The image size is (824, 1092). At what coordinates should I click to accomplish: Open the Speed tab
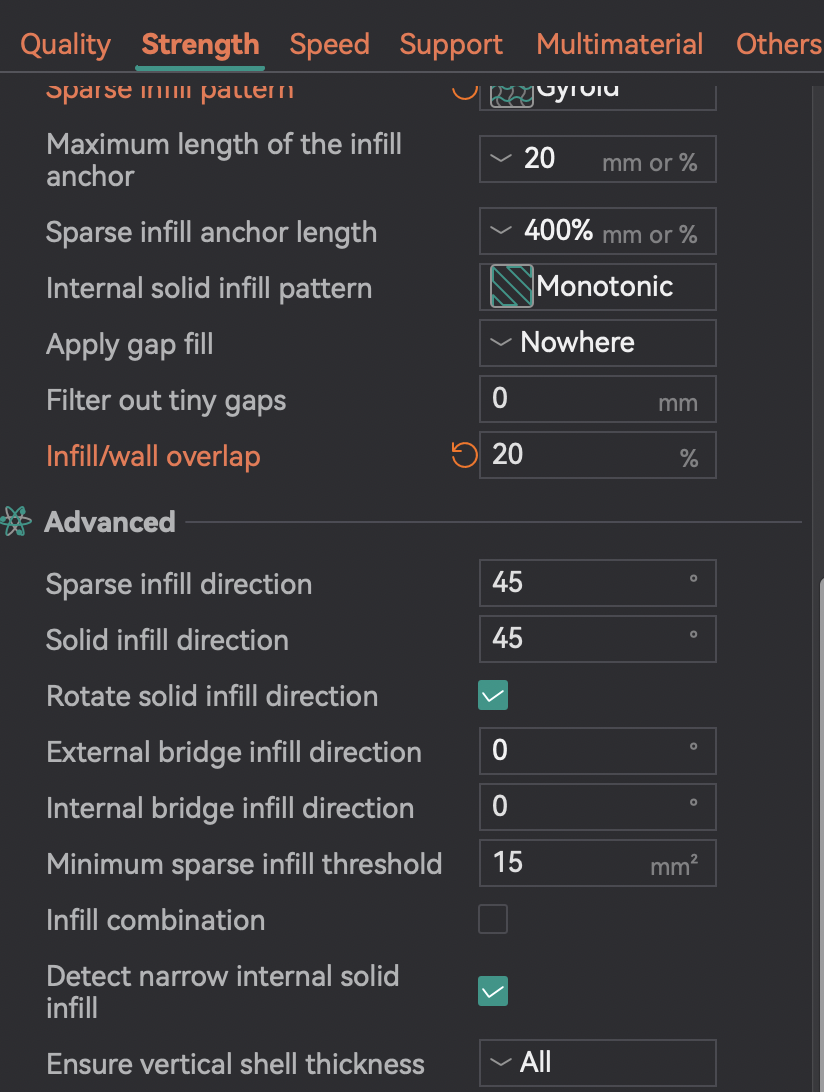329,45
